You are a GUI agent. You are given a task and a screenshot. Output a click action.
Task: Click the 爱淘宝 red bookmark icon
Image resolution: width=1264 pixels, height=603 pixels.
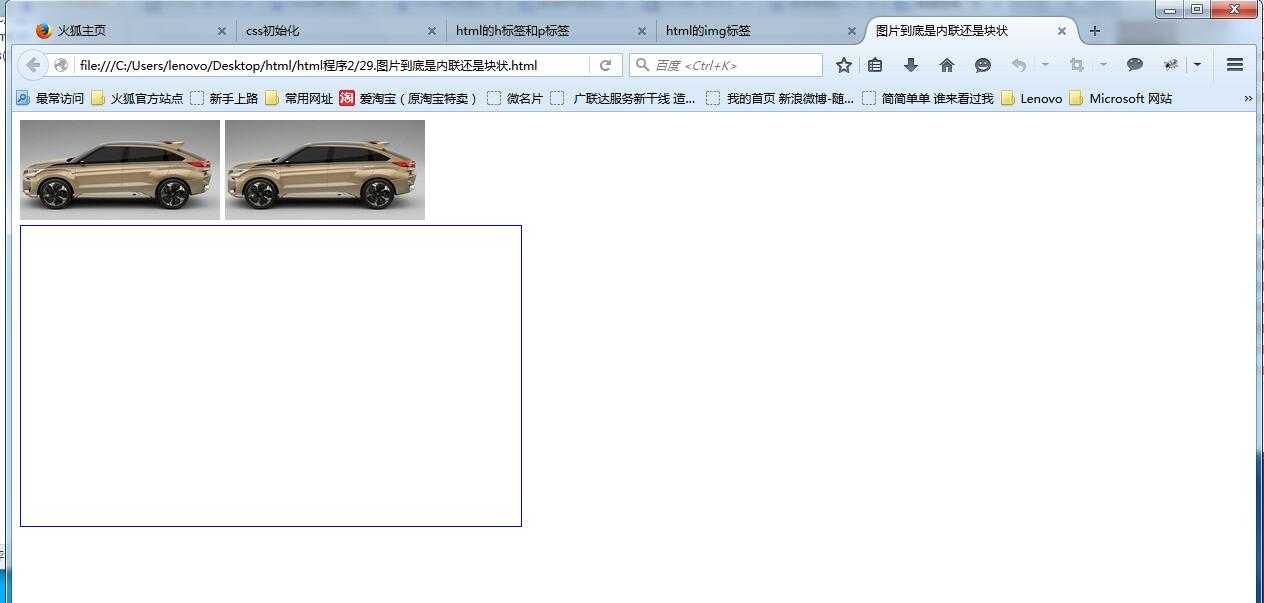click(347, 98)
